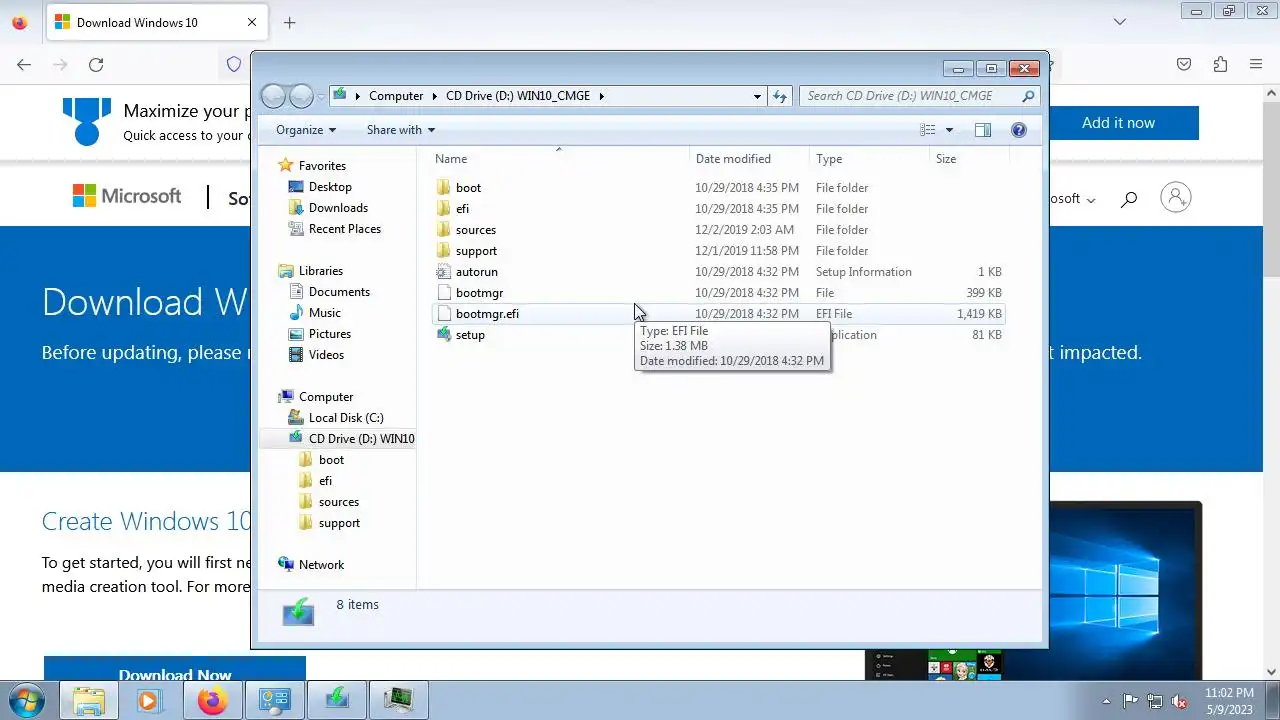The image size is (1280, 720).
Task: Open Firefox extensions puzzle icon
Action: [1220, 64]
